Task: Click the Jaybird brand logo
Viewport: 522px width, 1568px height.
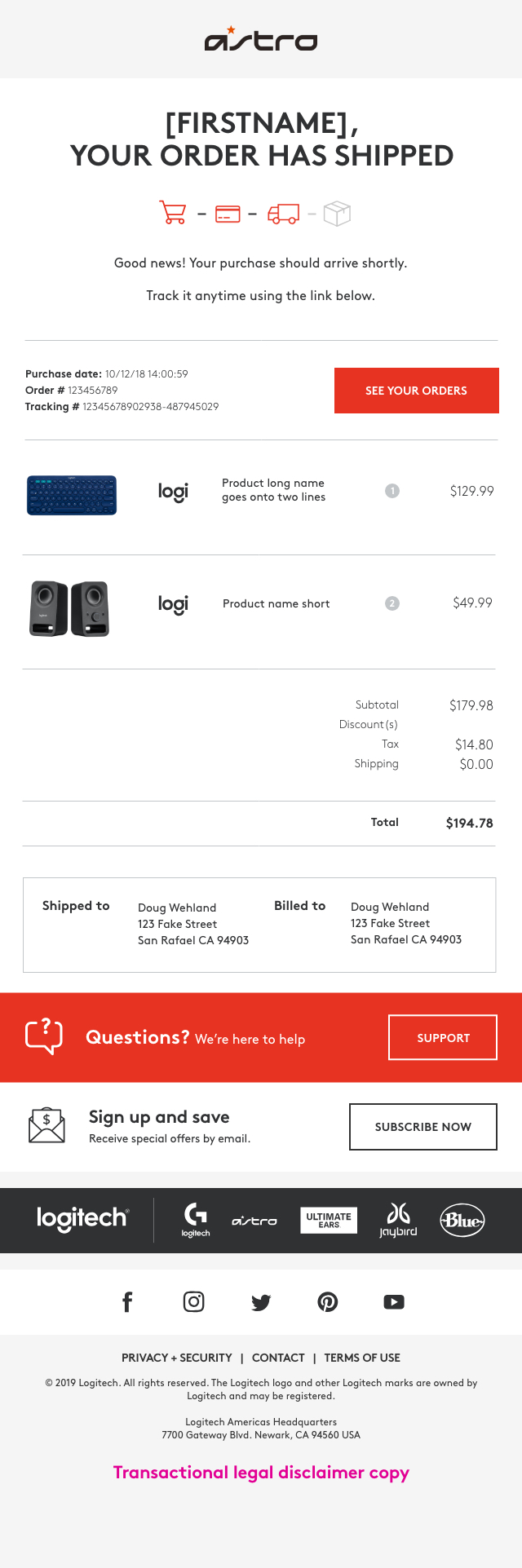Action: pos(398,1220)
